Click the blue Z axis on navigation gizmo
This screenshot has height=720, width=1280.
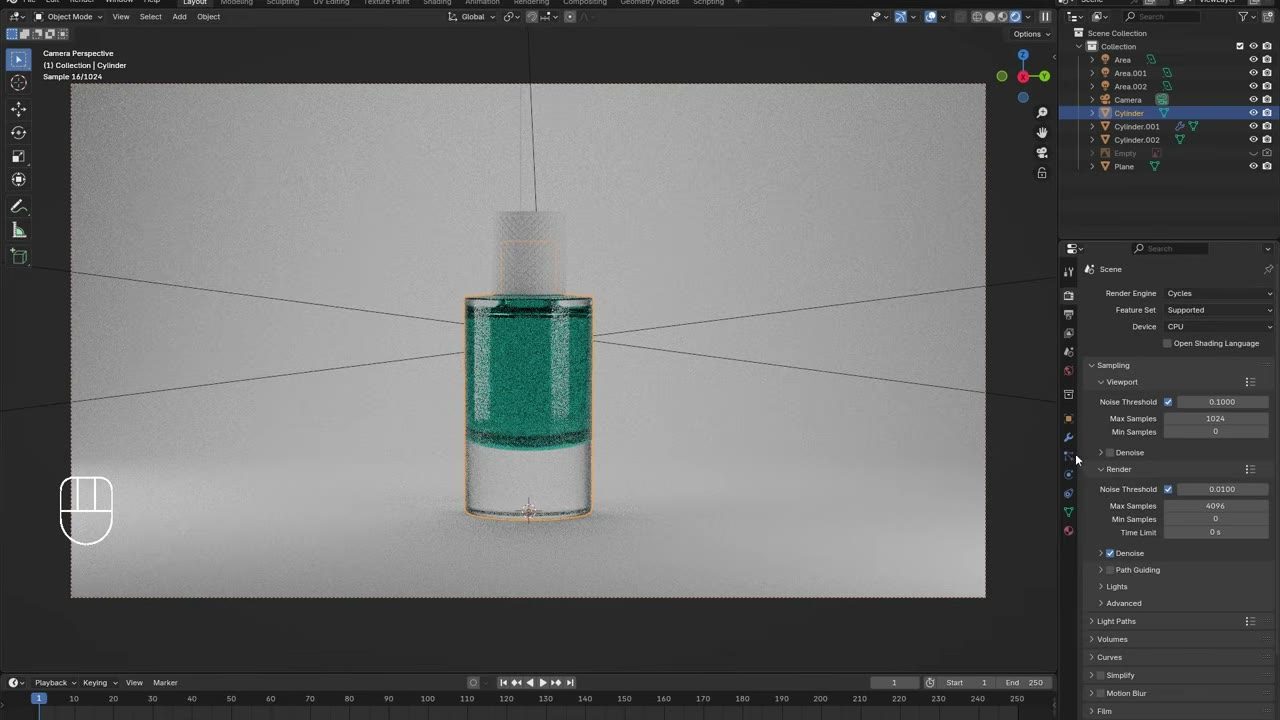pyautogui.click(x=1023, y=55)
